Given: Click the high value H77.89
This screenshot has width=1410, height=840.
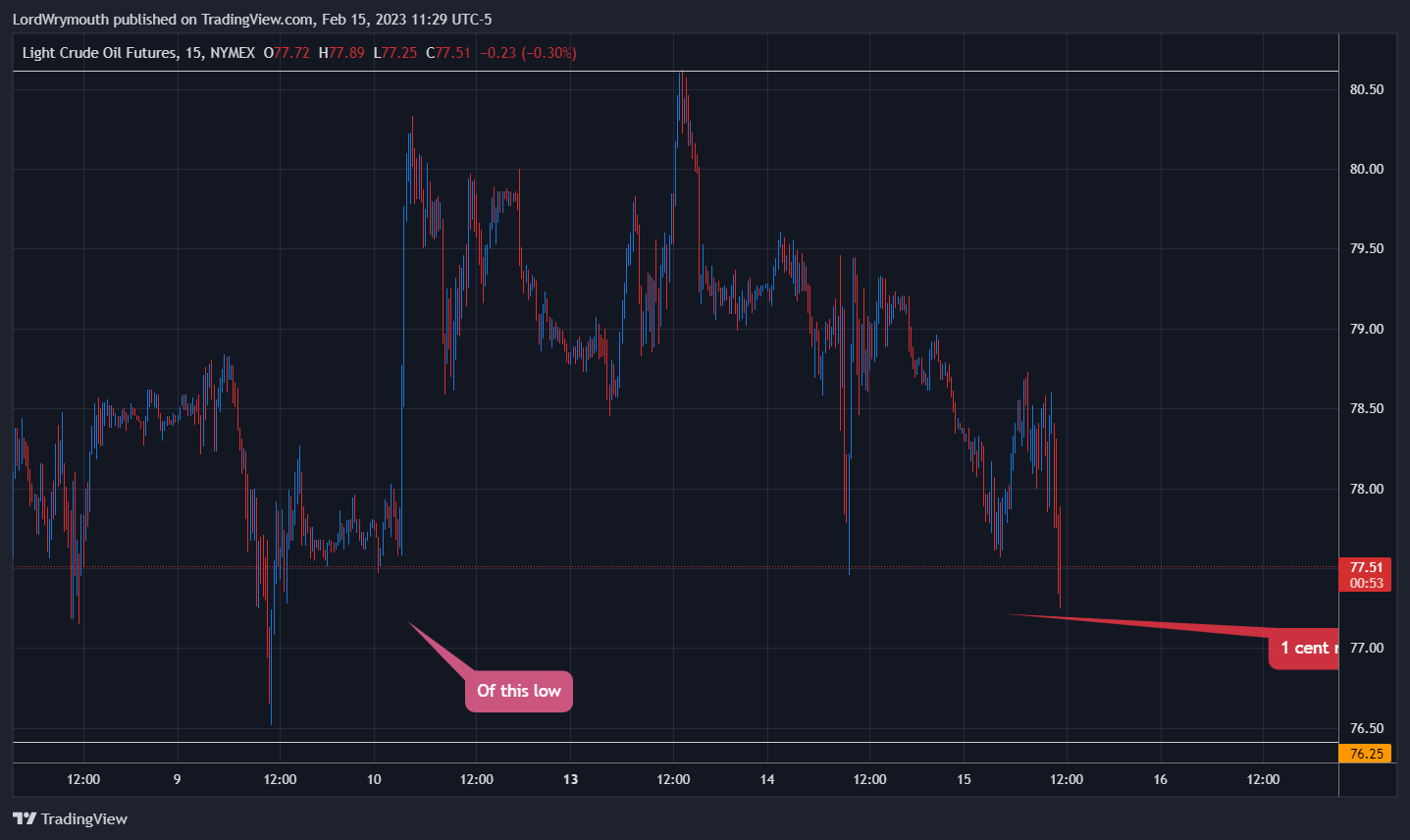Looking at the screenshot, I should coord(341,53).
